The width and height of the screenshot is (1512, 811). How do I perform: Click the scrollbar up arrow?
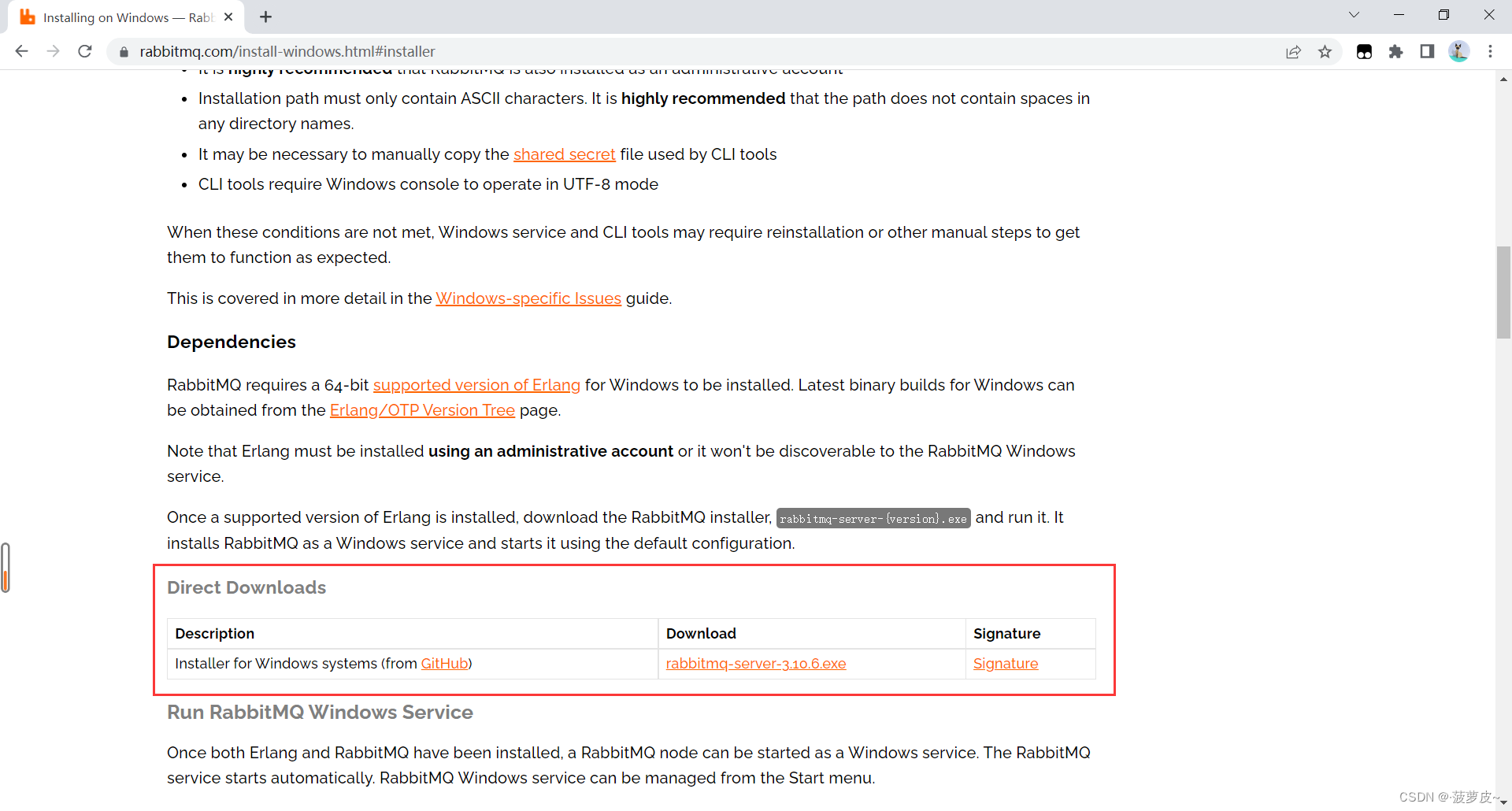pos(1503,79)
